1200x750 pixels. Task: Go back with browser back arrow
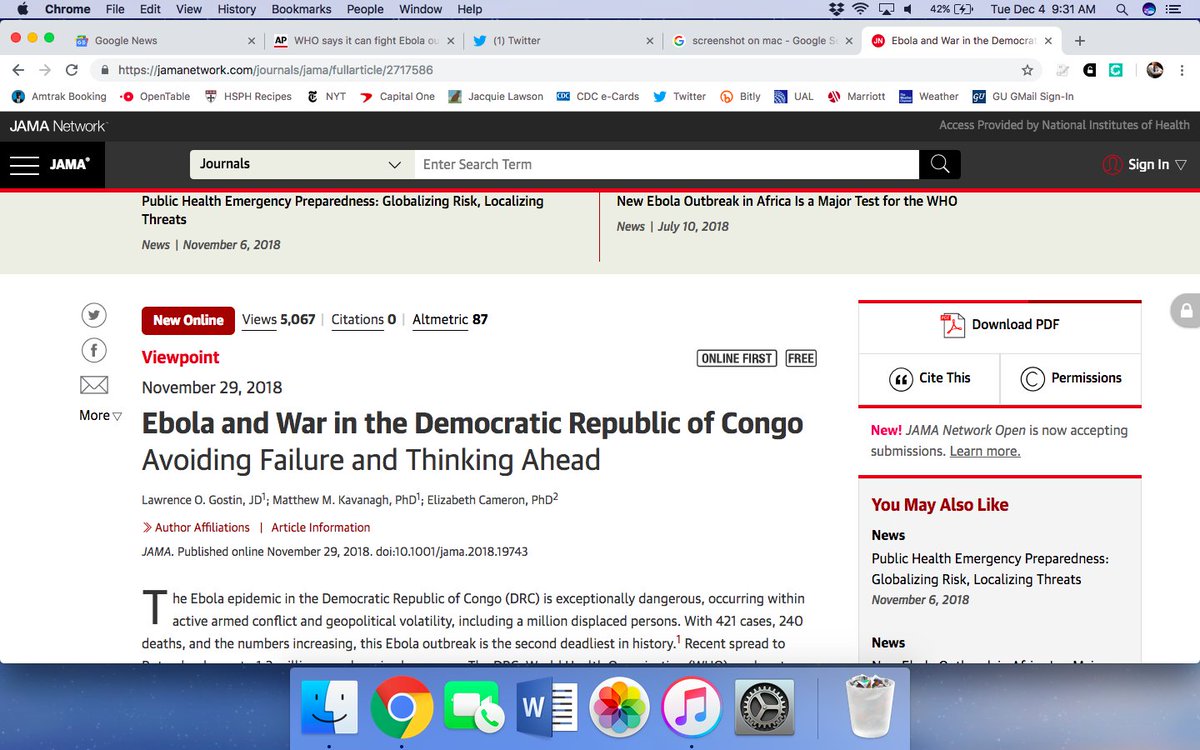coord(19,70)
